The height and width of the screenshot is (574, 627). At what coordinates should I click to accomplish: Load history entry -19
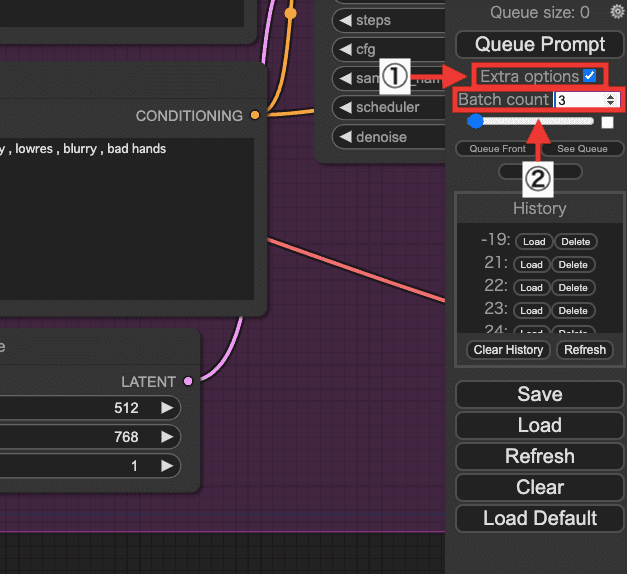point(534,242)
